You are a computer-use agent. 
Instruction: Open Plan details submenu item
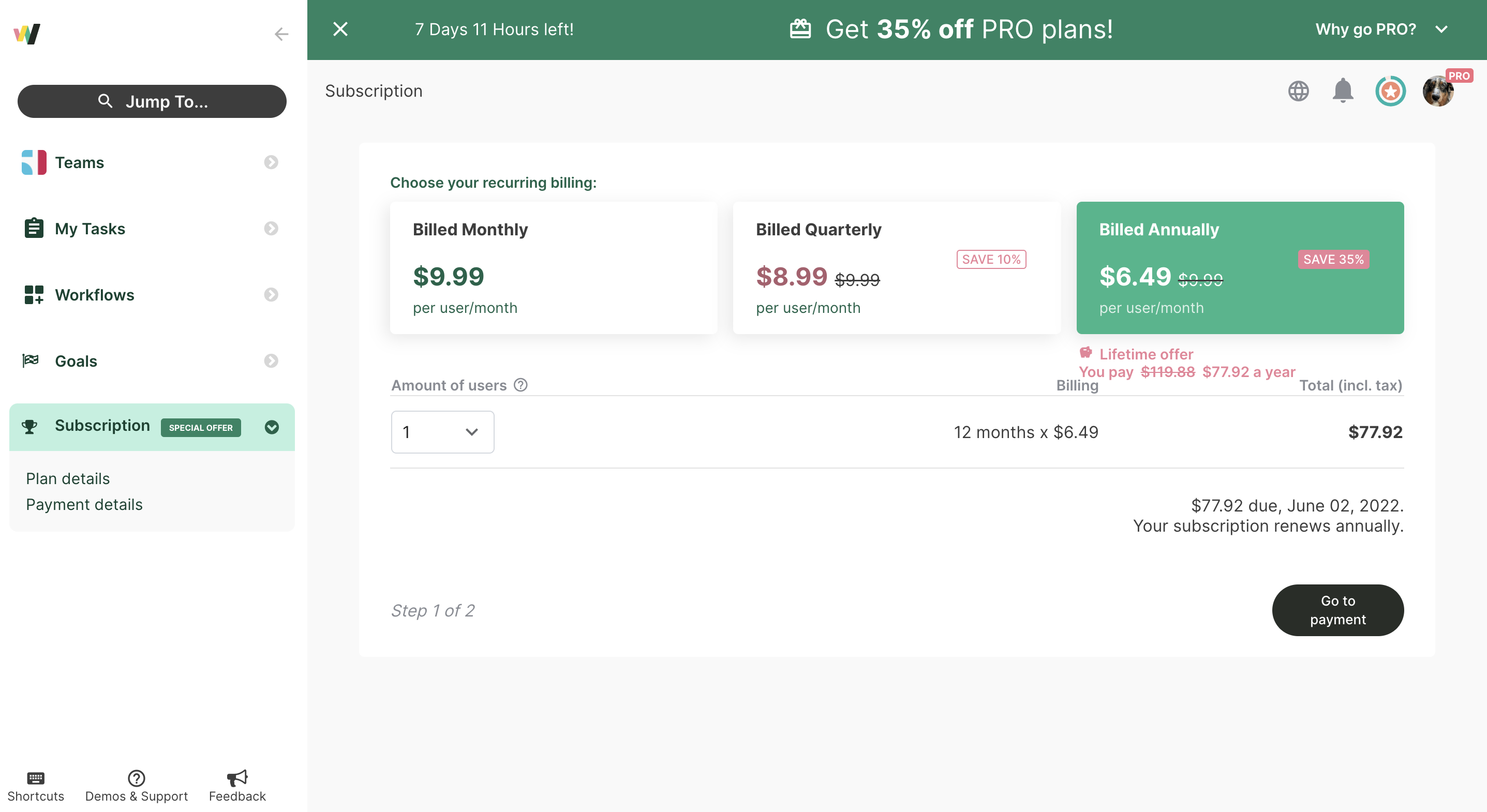68,478
